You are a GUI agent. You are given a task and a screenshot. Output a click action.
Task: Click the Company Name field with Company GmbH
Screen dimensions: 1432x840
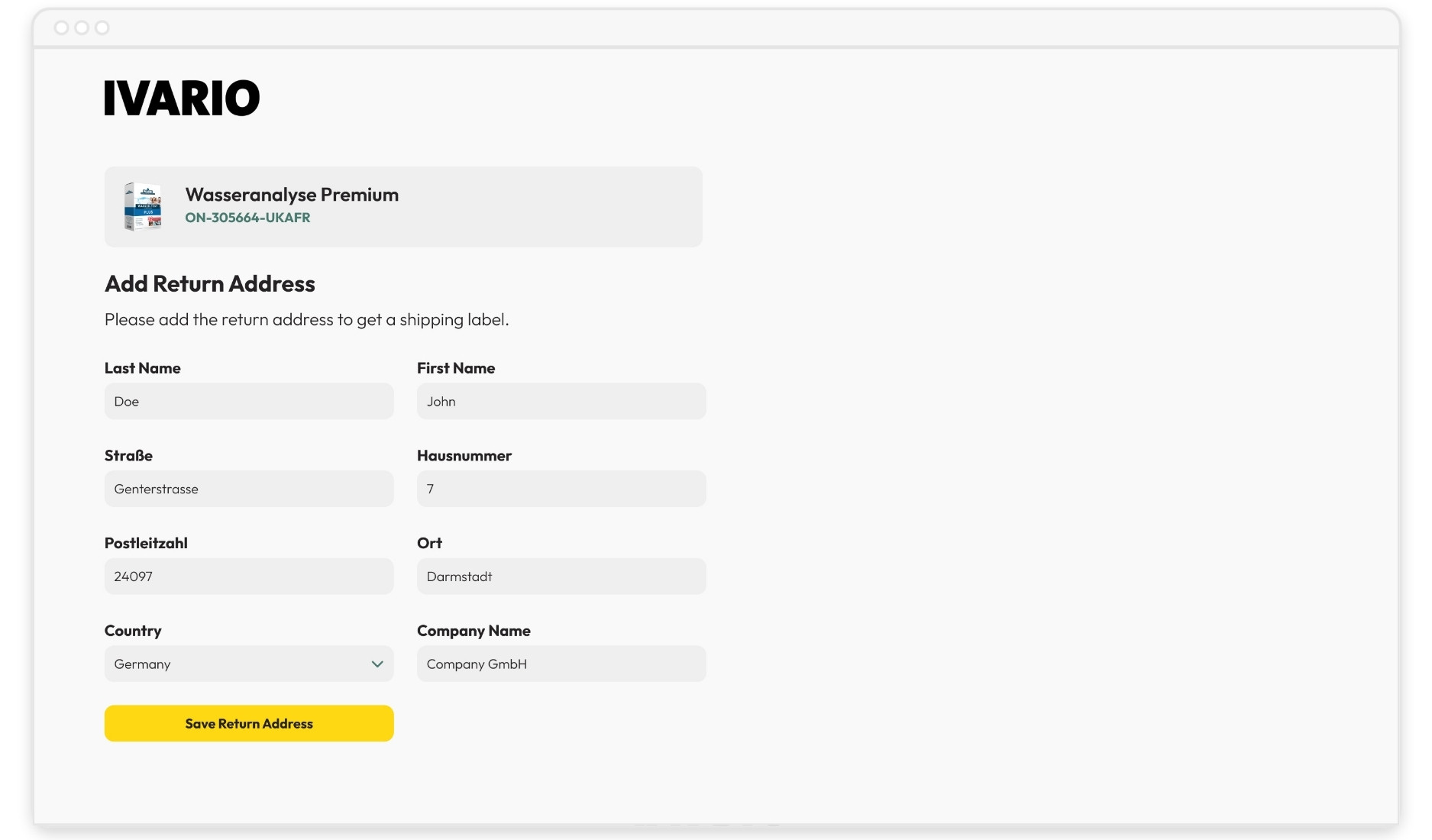561,664
